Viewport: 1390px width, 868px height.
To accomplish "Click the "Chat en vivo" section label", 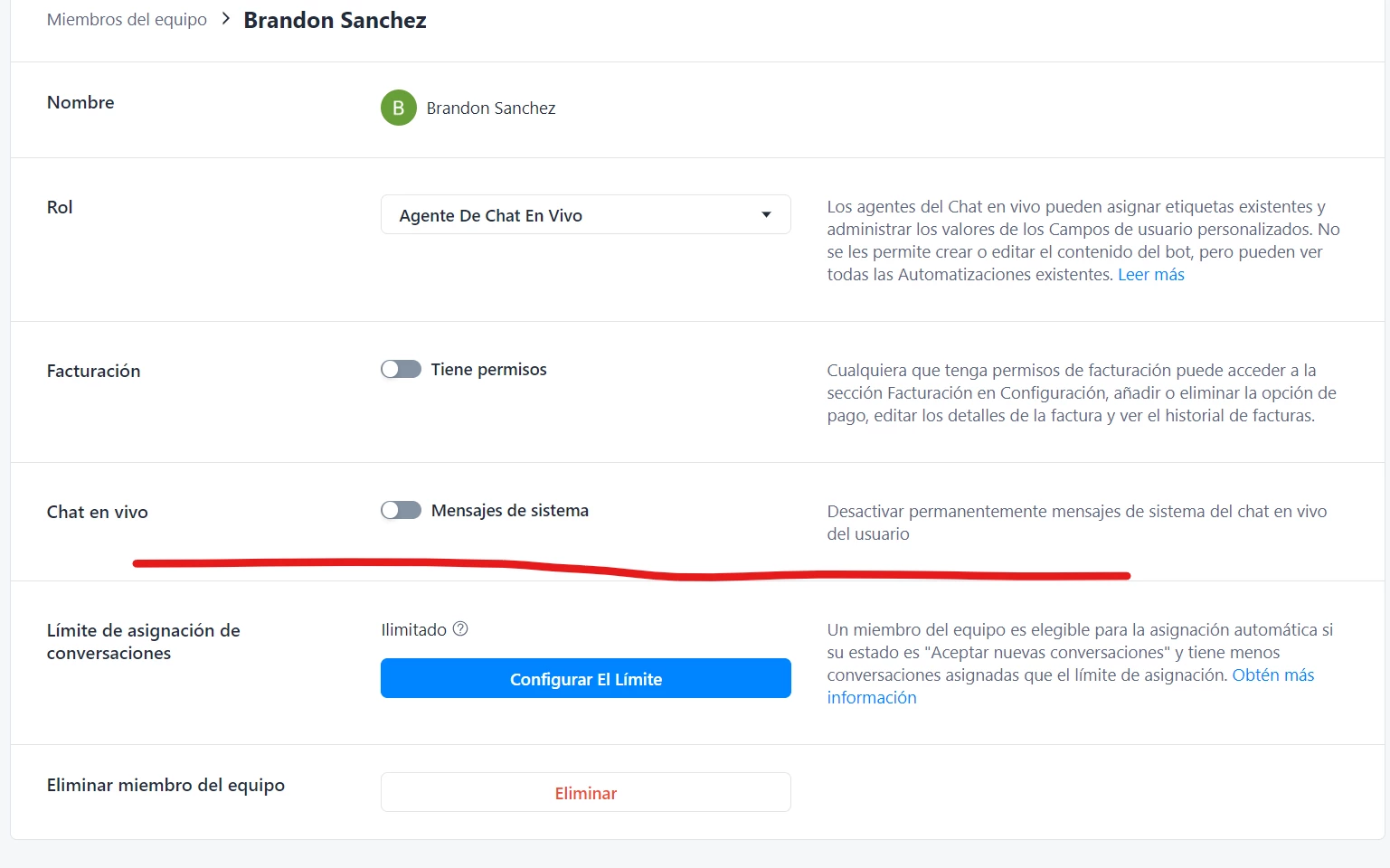I will point(97,512).
